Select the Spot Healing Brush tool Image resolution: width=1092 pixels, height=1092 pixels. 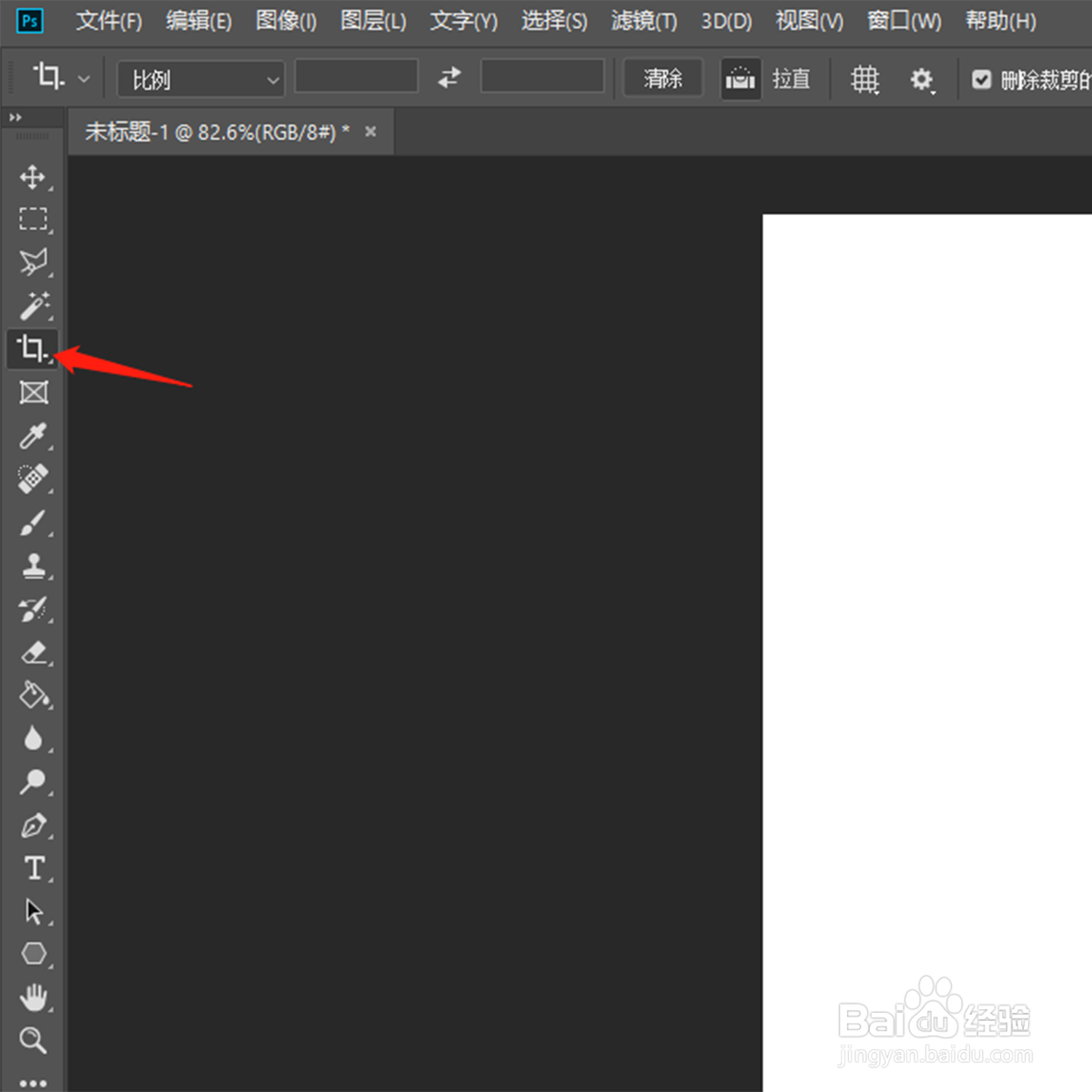tap(34, 479)
